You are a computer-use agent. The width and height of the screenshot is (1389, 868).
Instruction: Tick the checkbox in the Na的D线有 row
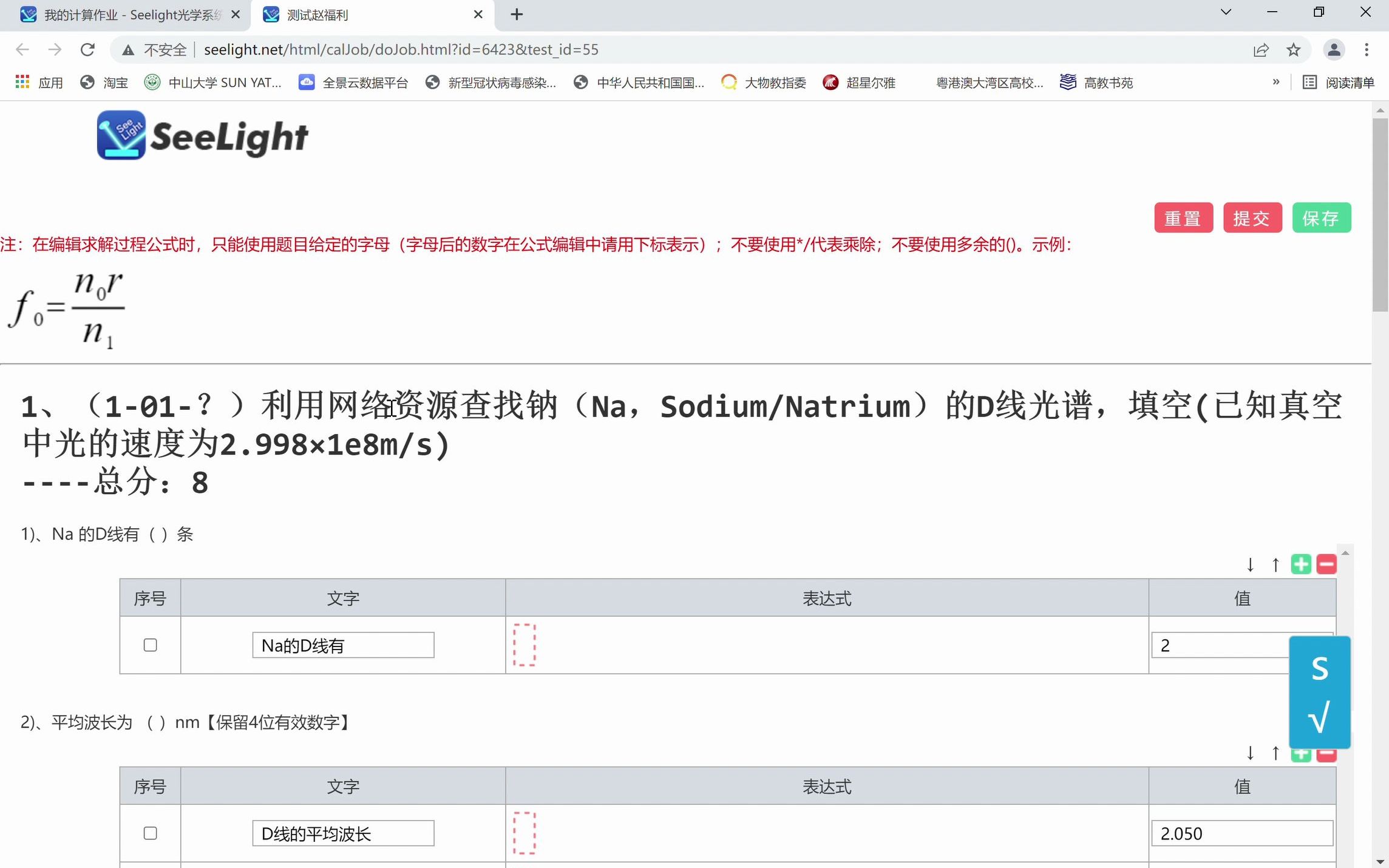[150, 645]
